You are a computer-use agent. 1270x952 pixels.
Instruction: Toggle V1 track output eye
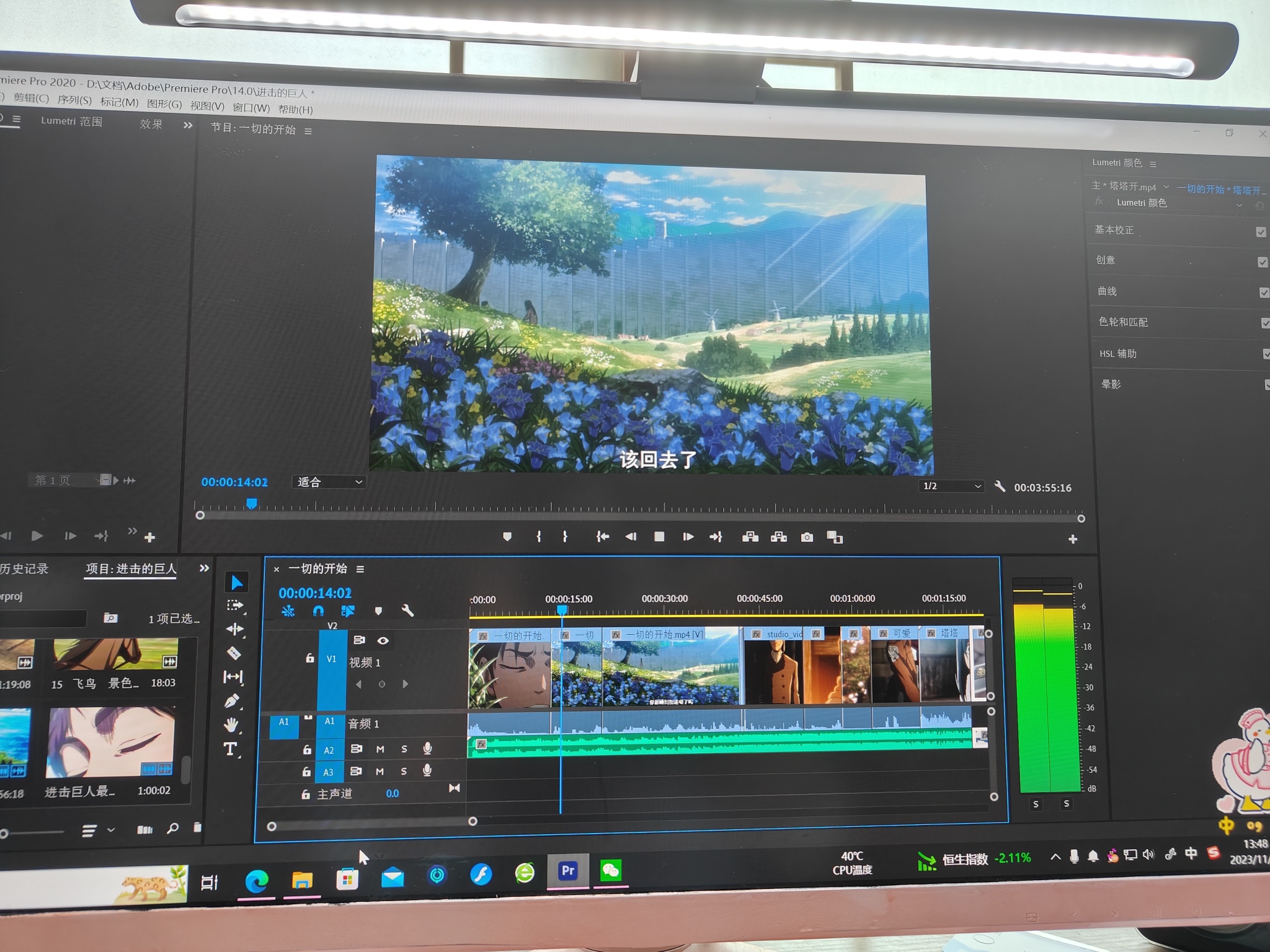pyautogui.click(x=383, y=641)
